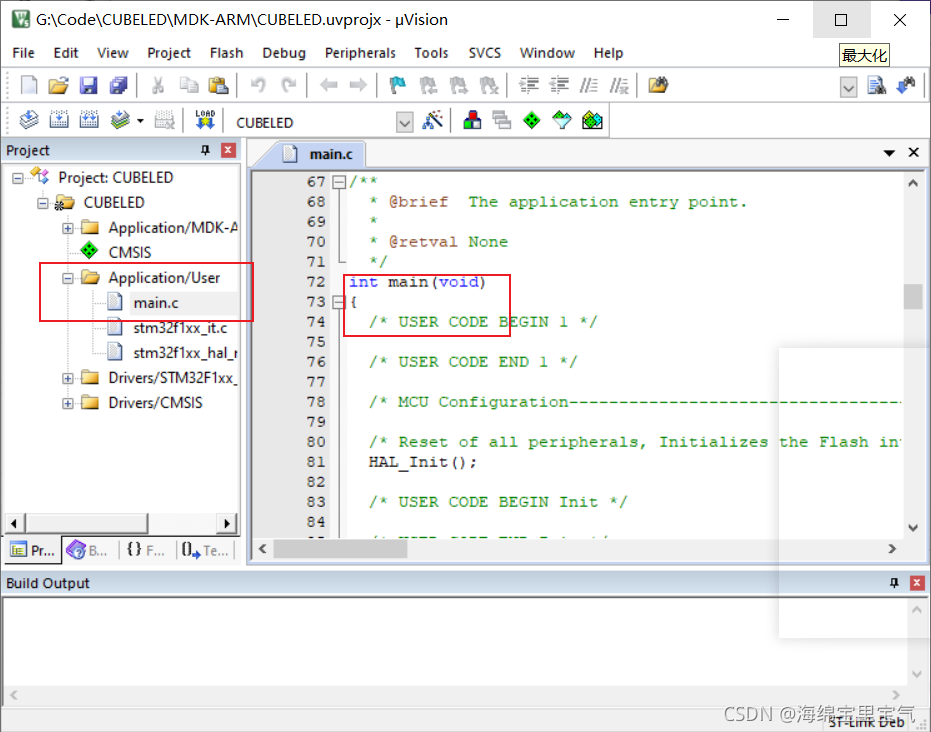Copy selection with the Copy icon
The height and width of the screenshot is (732, 931).
click(x=189, y=85)
